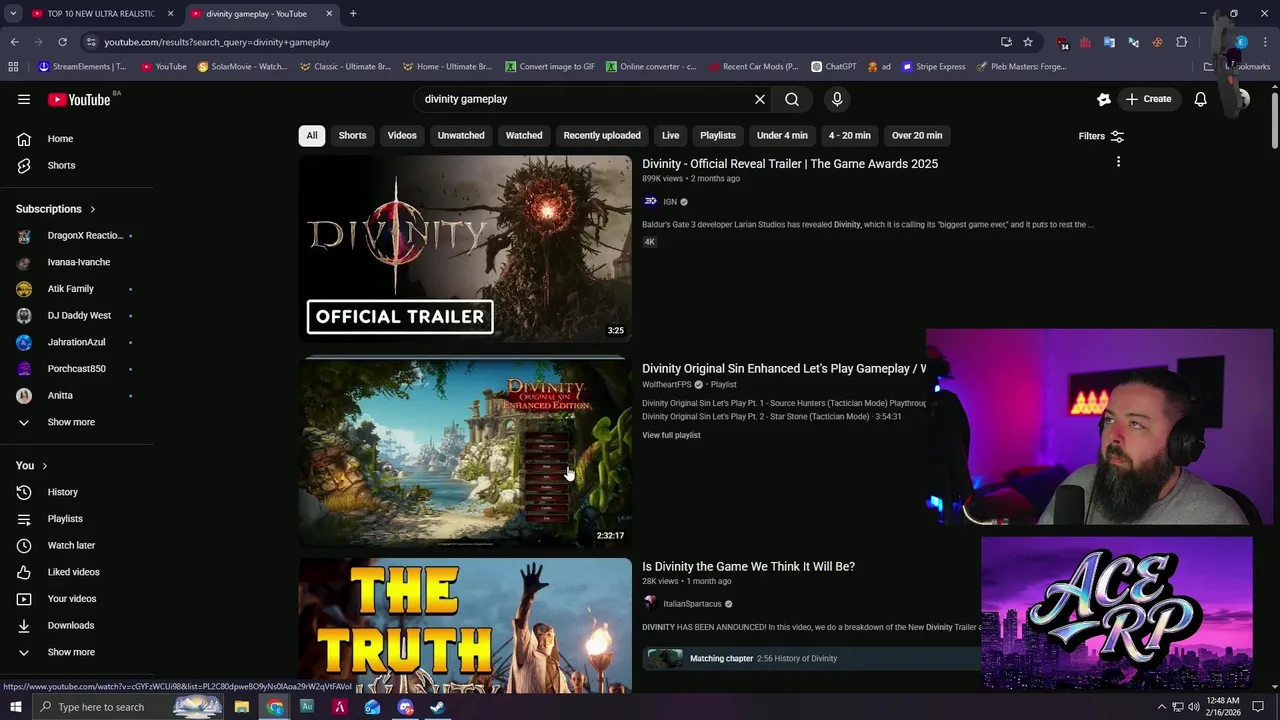Open the notifications bell
1280x720 pixels.
point(1200,99)
